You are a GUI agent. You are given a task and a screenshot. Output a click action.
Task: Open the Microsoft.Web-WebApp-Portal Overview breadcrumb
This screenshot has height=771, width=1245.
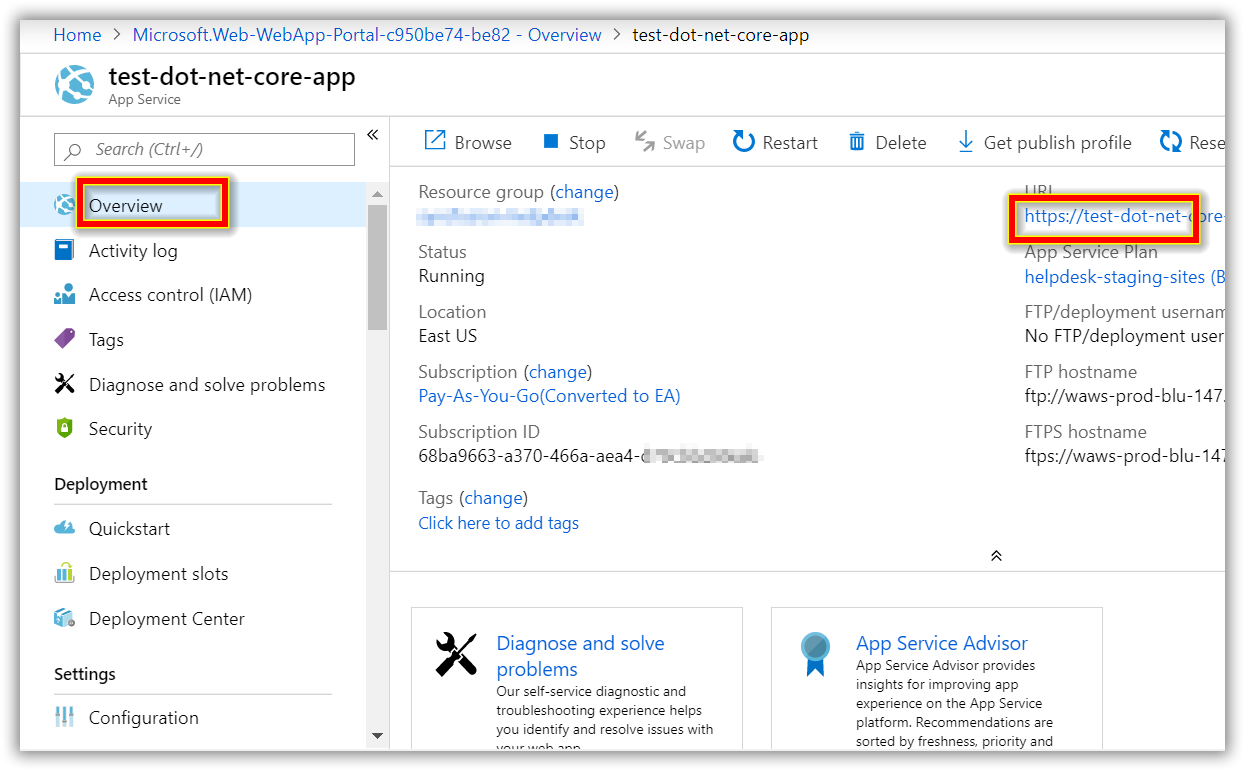coord(367,35)
